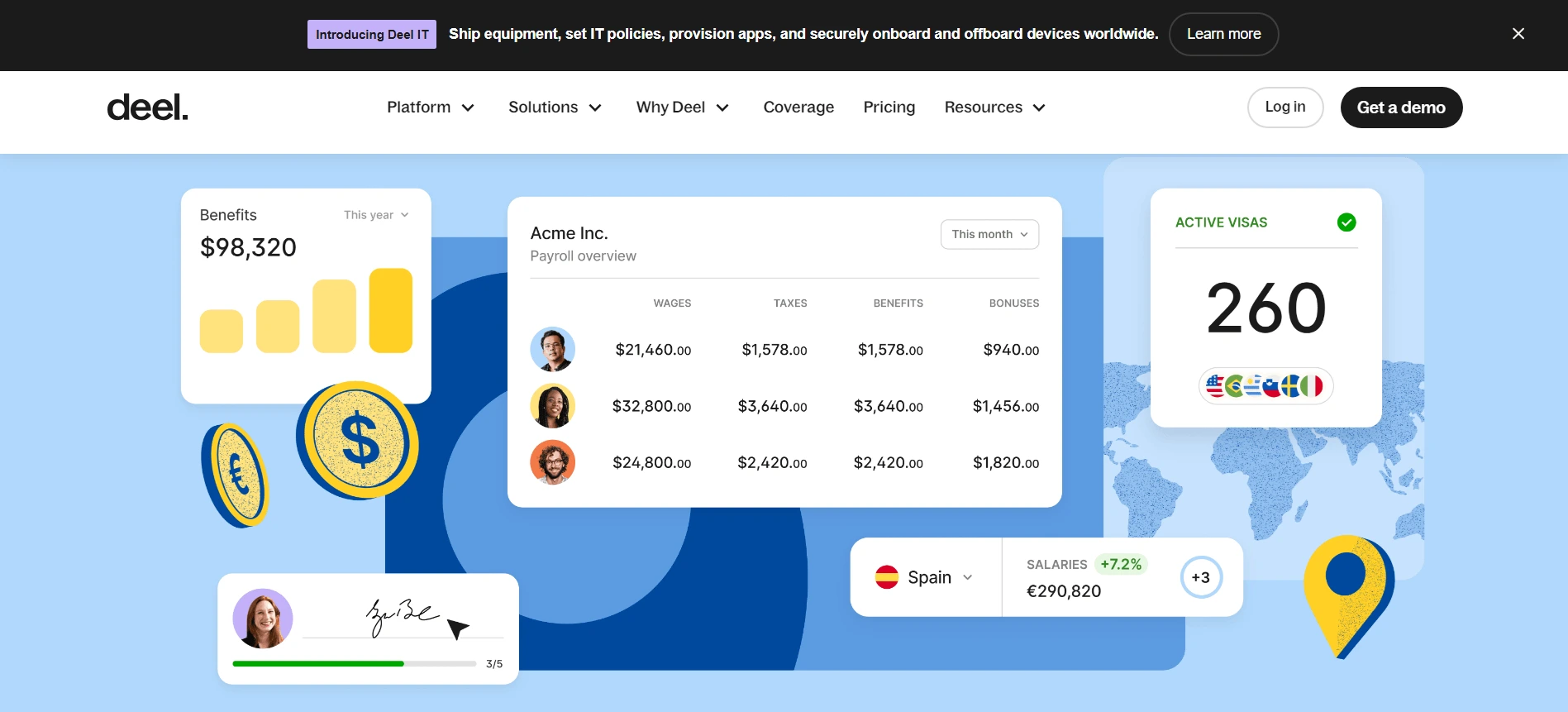
Task: Click the Introducing Deel IT badge
Action: (372, 35)
